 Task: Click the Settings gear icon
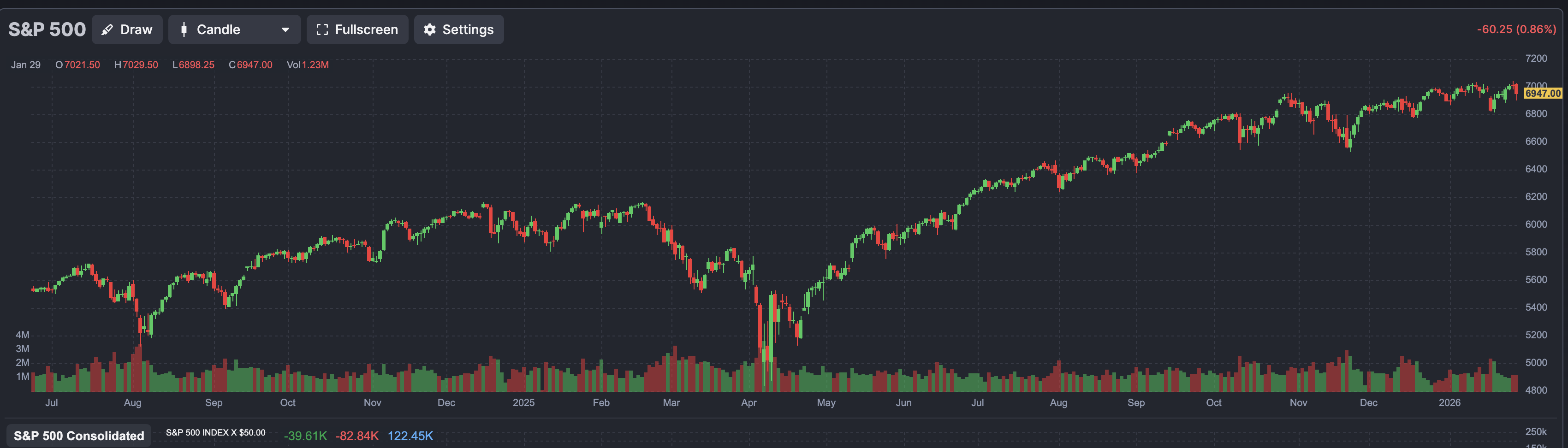[x=430, y=30]
